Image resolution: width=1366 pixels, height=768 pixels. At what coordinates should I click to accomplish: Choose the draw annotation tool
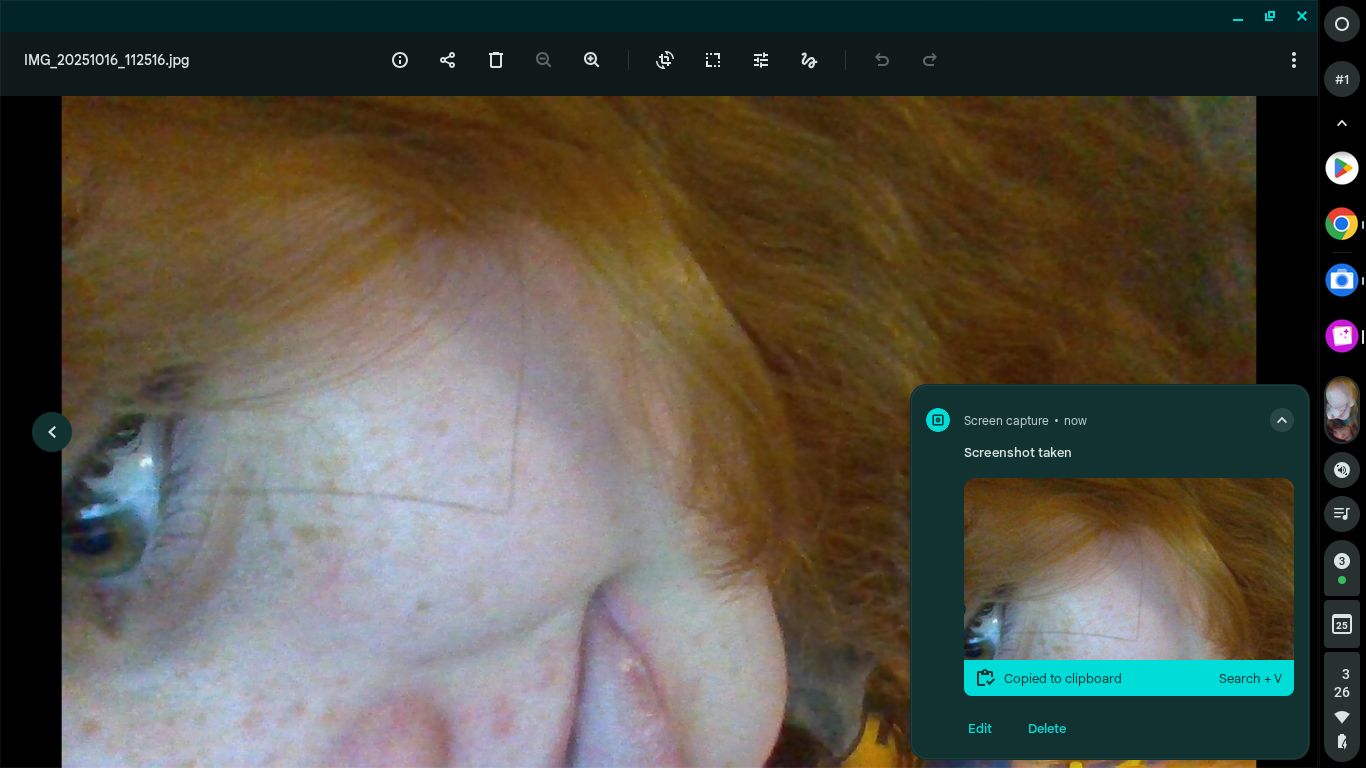click(x=809, y=60)
